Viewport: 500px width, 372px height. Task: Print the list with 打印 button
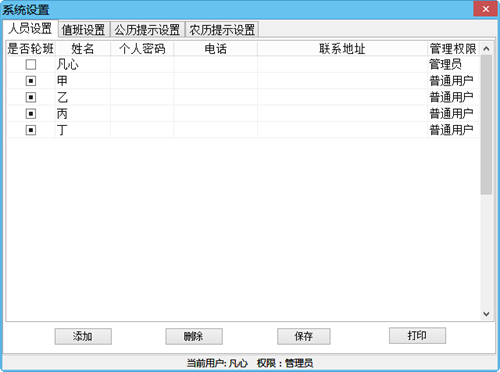[417, 336]
